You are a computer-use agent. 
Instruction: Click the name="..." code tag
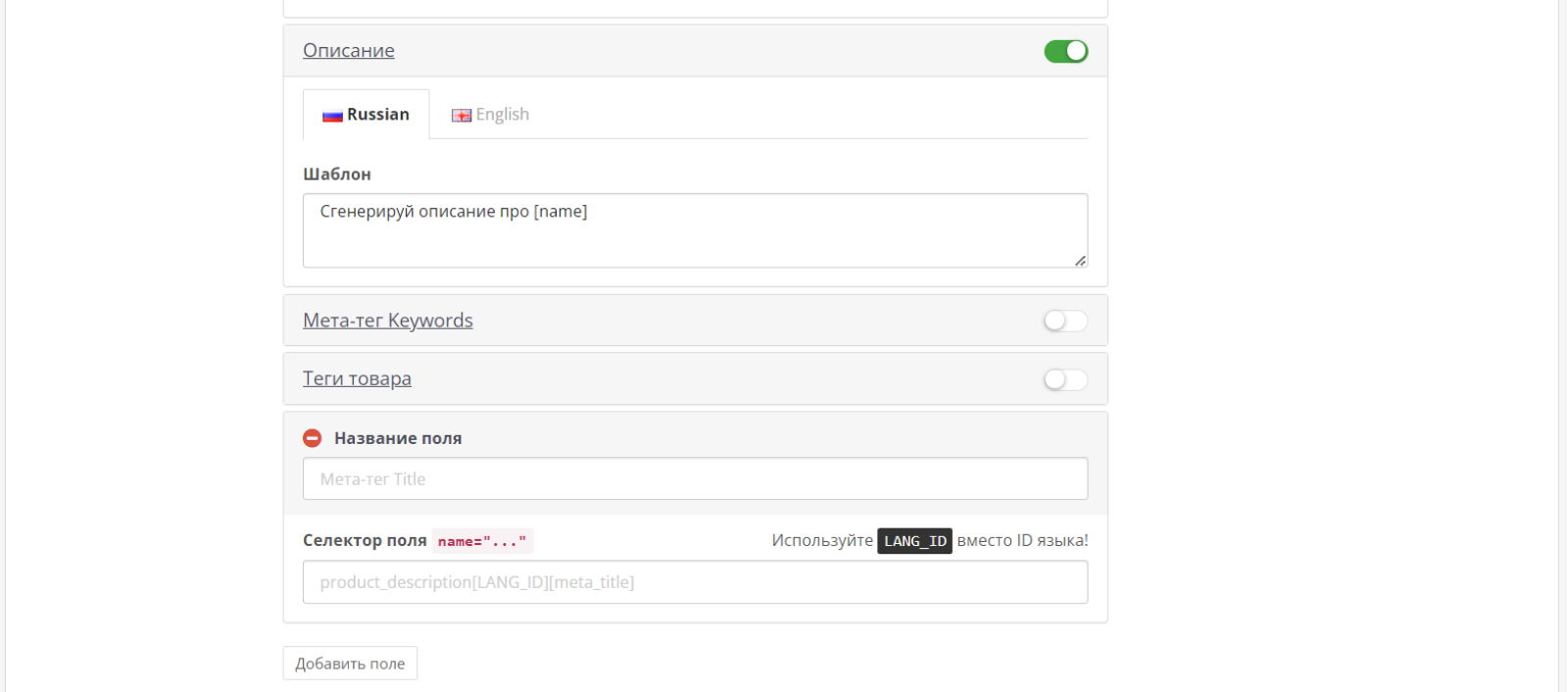pos(482,541)
